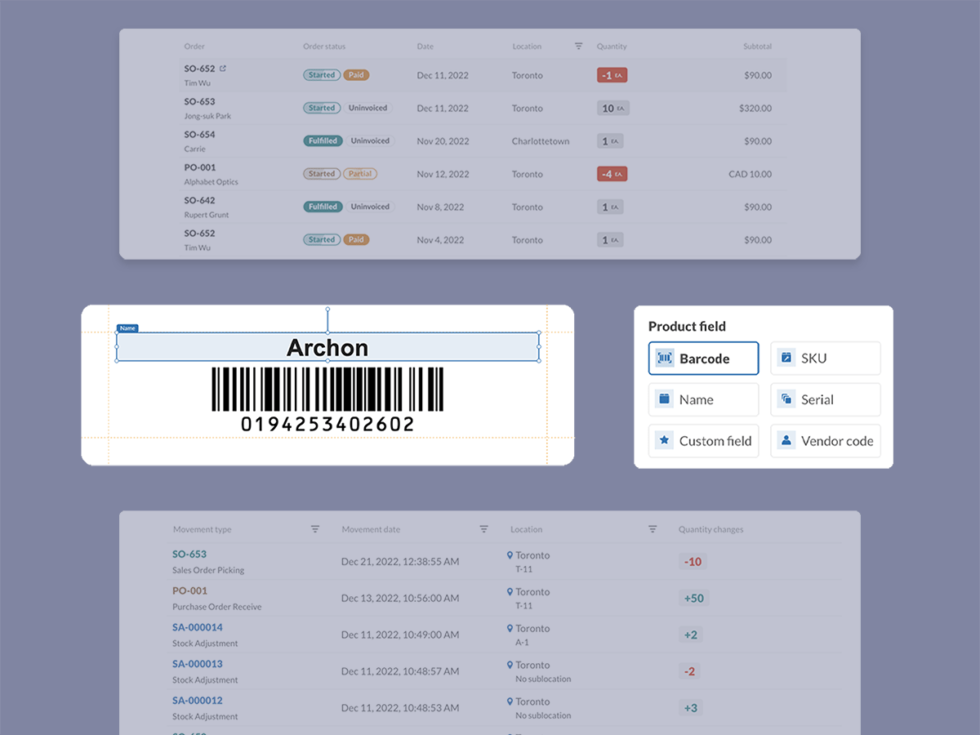Click the SKU pencil icon in Product field panel
The height and width of the screenshot is (735, 980).
pyautogui.click(x=786, y=357)
